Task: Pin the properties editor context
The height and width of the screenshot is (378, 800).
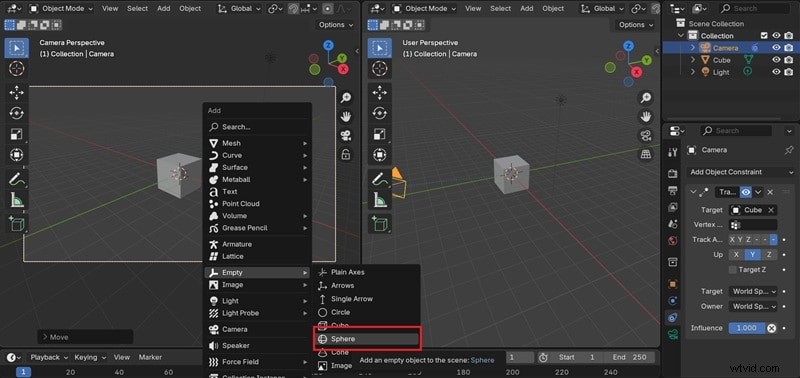Action: [788, 150]
